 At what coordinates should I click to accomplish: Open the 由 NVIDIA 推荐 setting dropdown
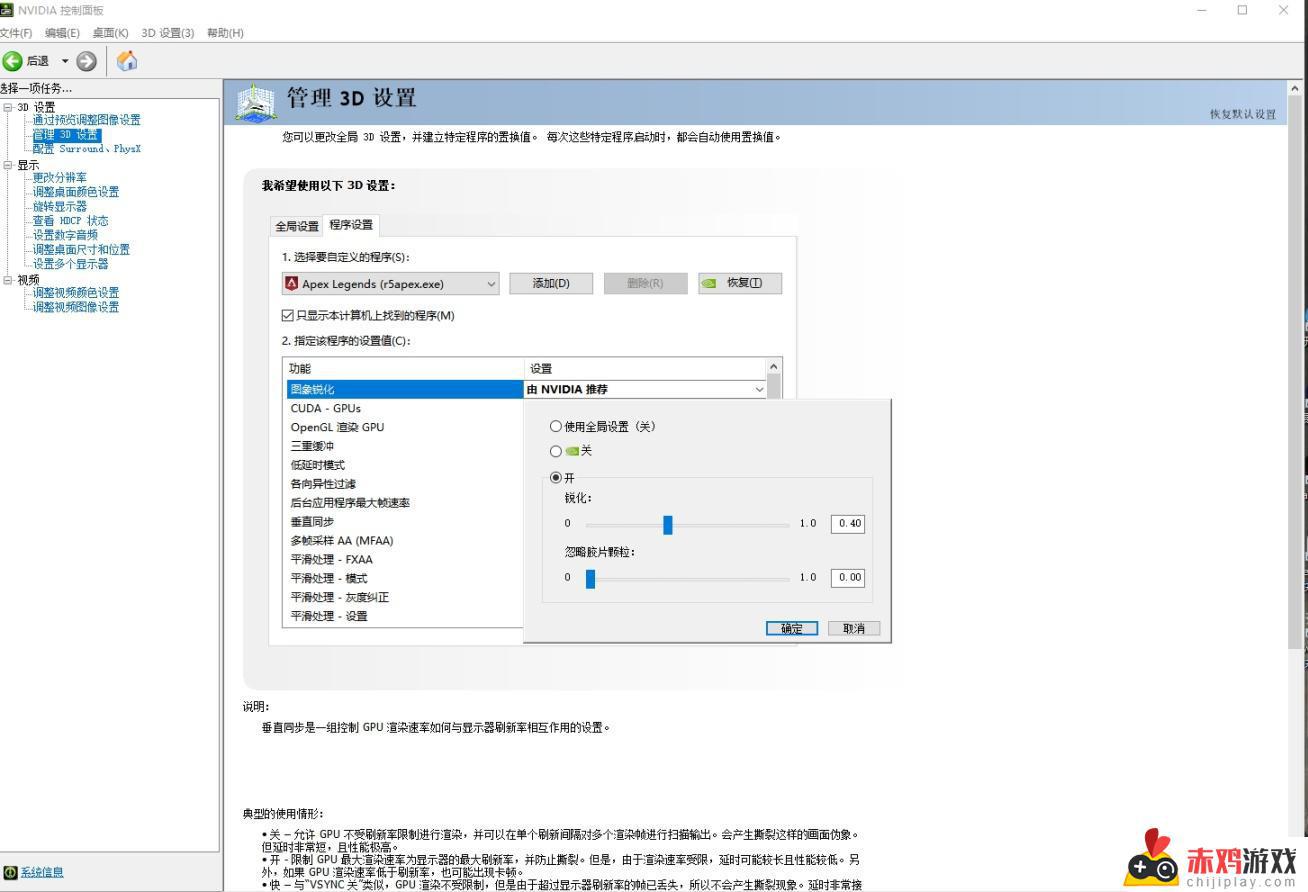click(x=646, y=389)
